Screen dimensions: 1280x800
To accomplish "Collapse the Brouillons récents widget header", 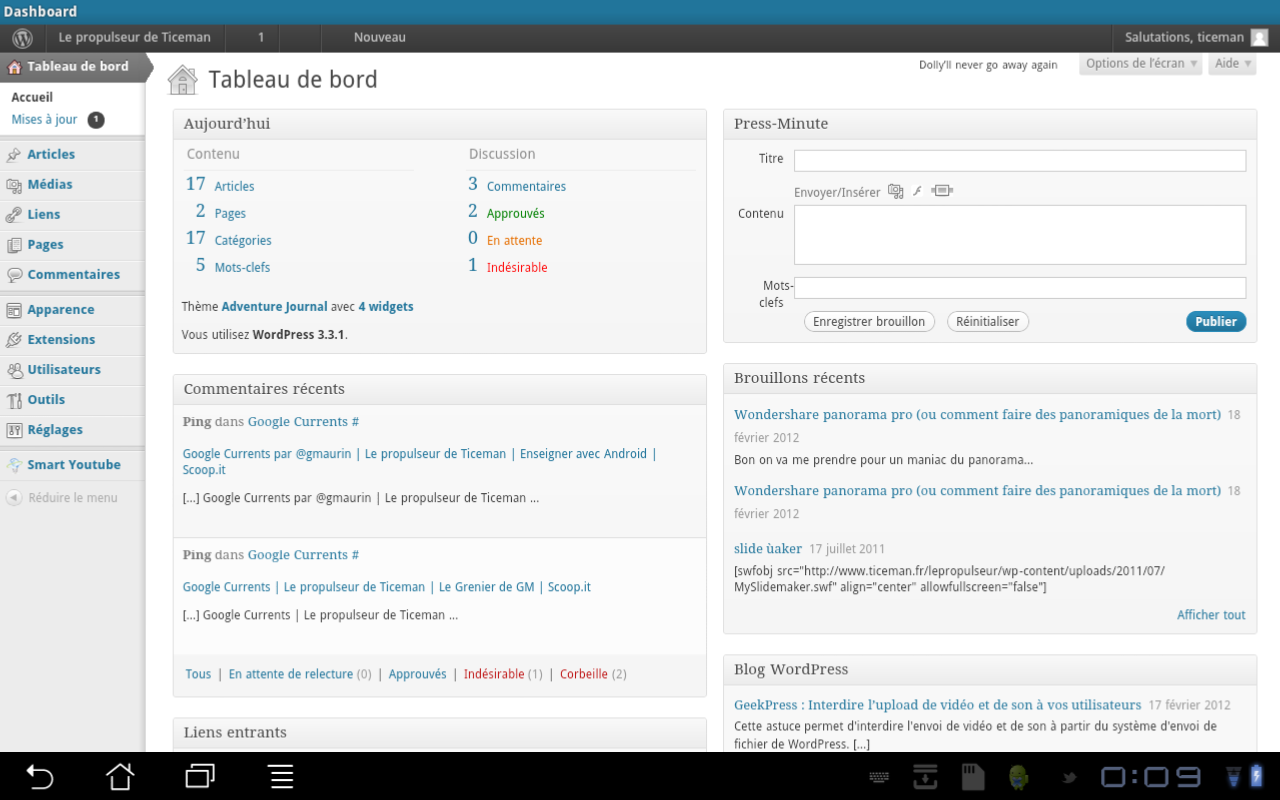I will 990,378.
